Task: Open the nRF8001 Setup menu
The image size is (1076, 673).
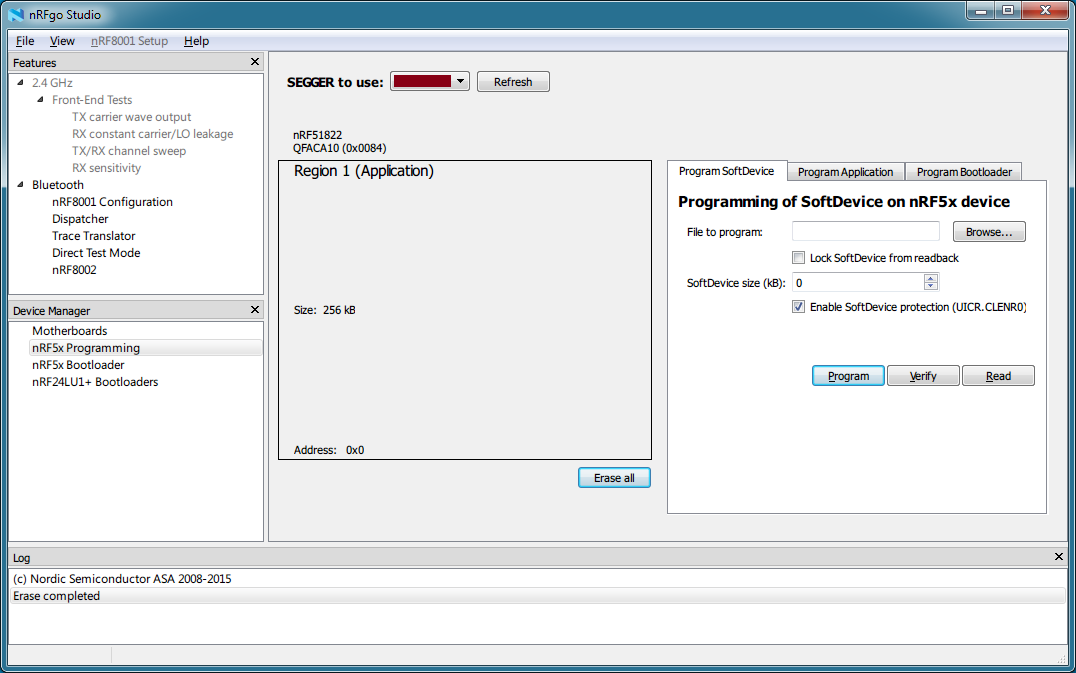Action: click(x=129, y=41)
